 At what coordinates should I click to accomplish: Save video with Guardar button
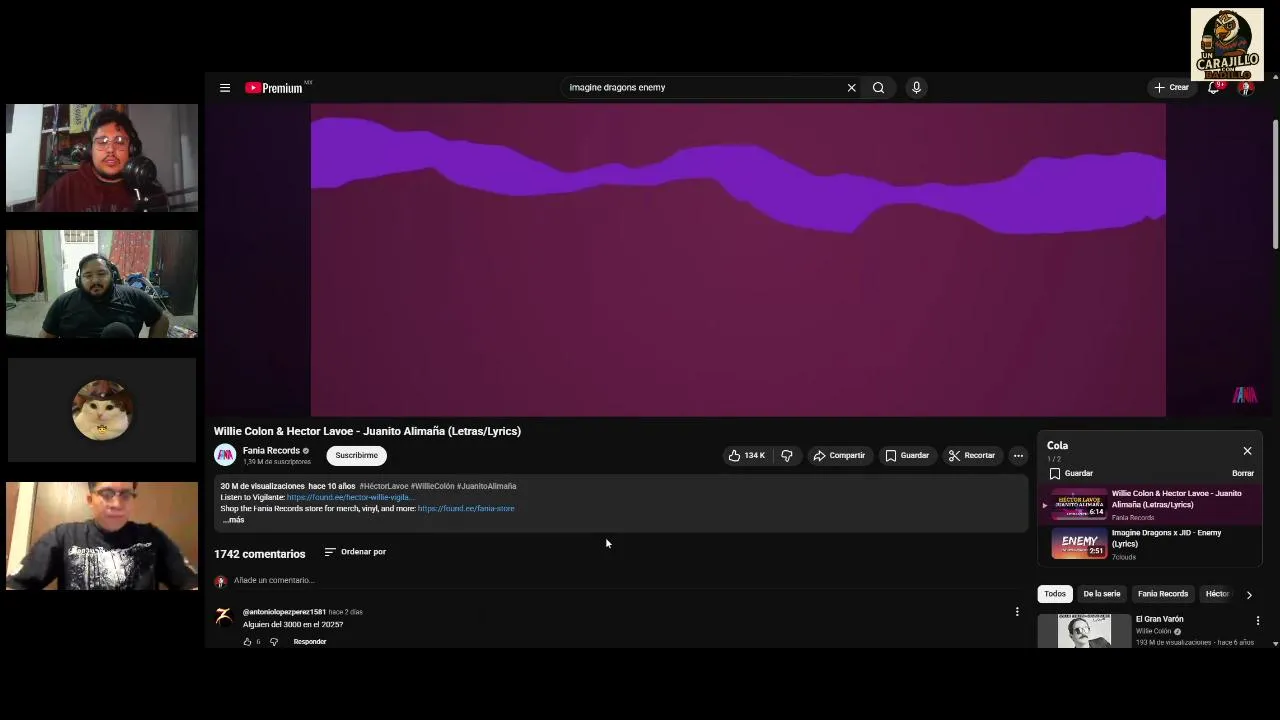[x=907, y=456]
